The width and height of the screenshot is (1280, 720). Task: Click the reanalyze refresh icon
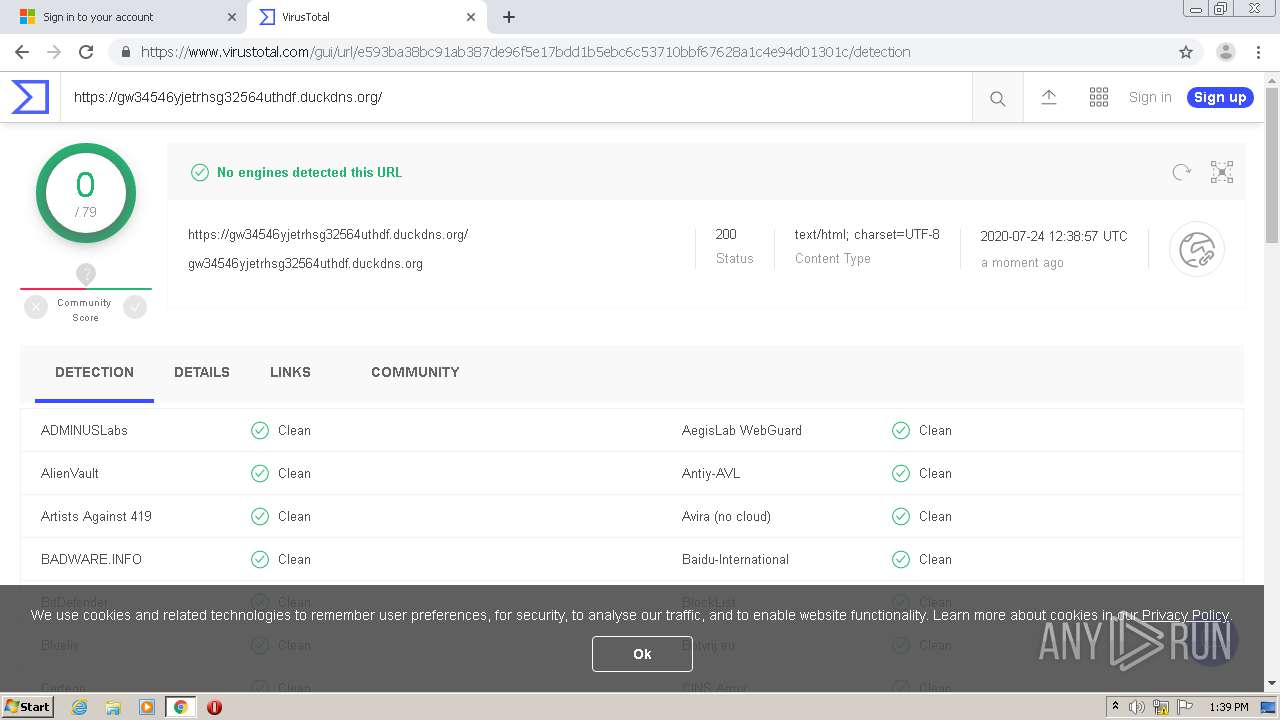[1181, 172]
